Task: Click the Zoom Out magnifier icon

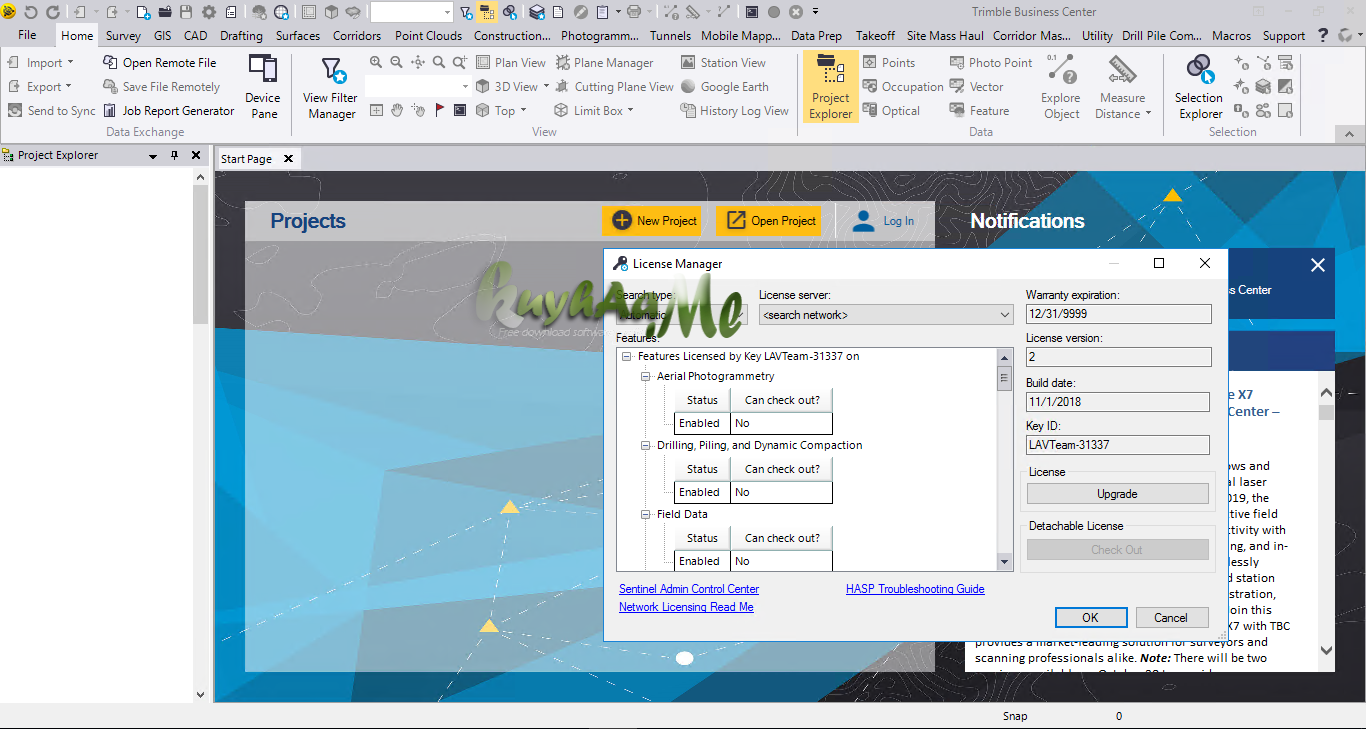Action: pos(397,62)
